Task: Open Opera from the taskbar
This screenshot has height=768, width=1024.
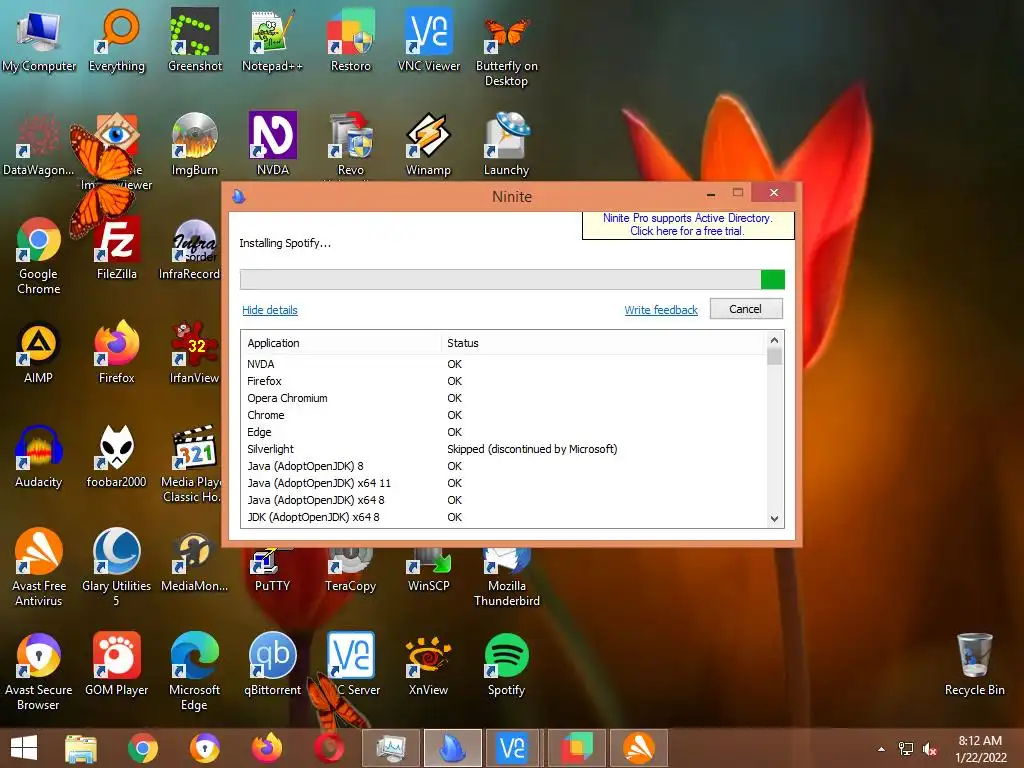Action: tap(328, 748)
